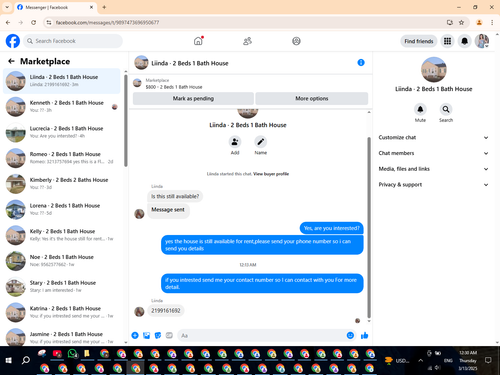Viewport: 500px width, 375px height.
Task: Open the account profile picture menu
Action: [x=482, y=41]
